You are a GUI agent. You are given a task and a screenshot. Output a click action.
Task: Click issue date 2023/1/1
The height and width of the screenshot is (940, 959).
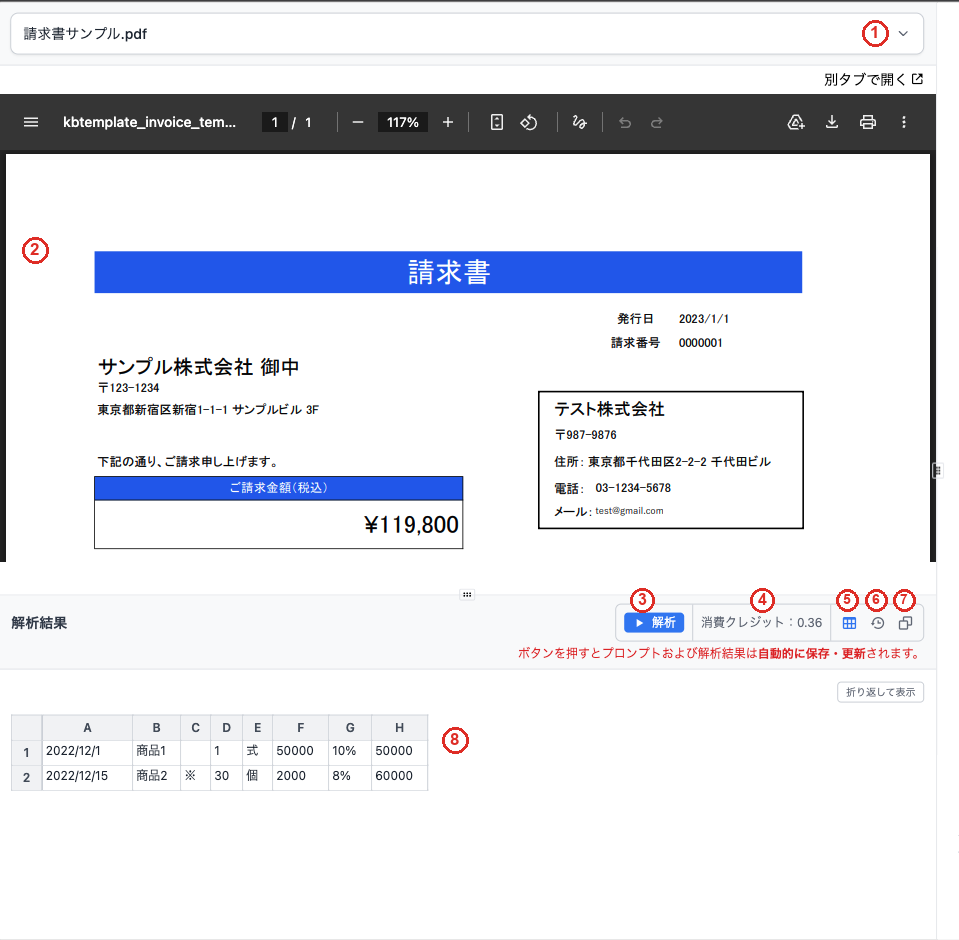click(703, 319)
